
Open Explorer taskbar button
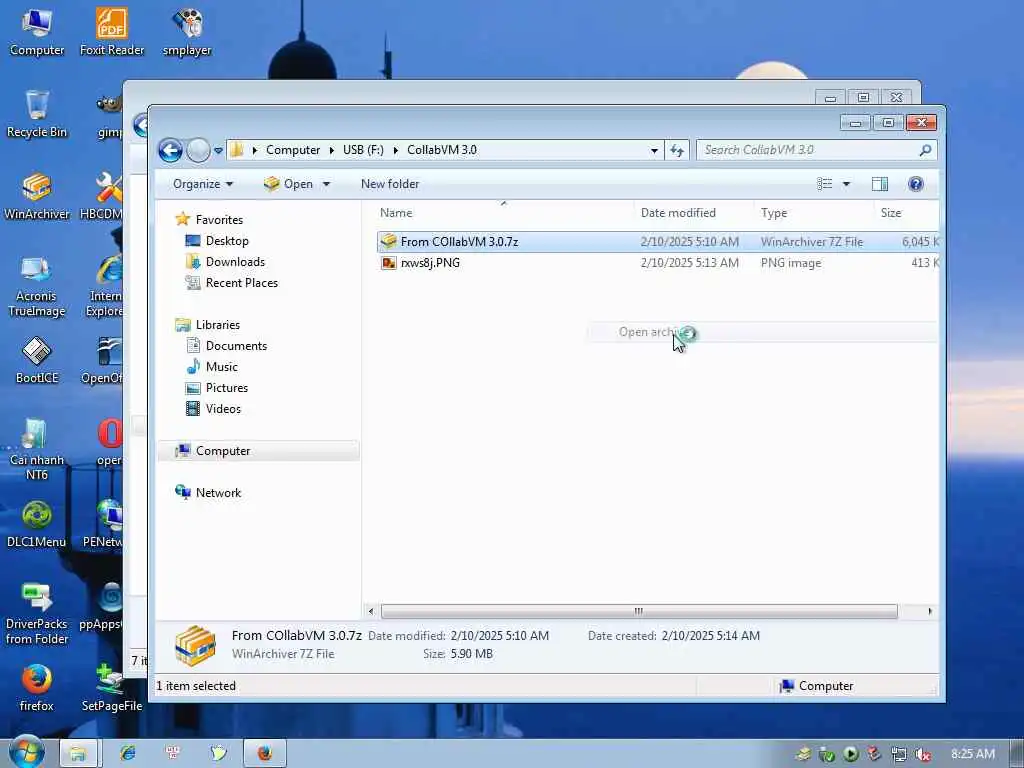coord(78,754)
